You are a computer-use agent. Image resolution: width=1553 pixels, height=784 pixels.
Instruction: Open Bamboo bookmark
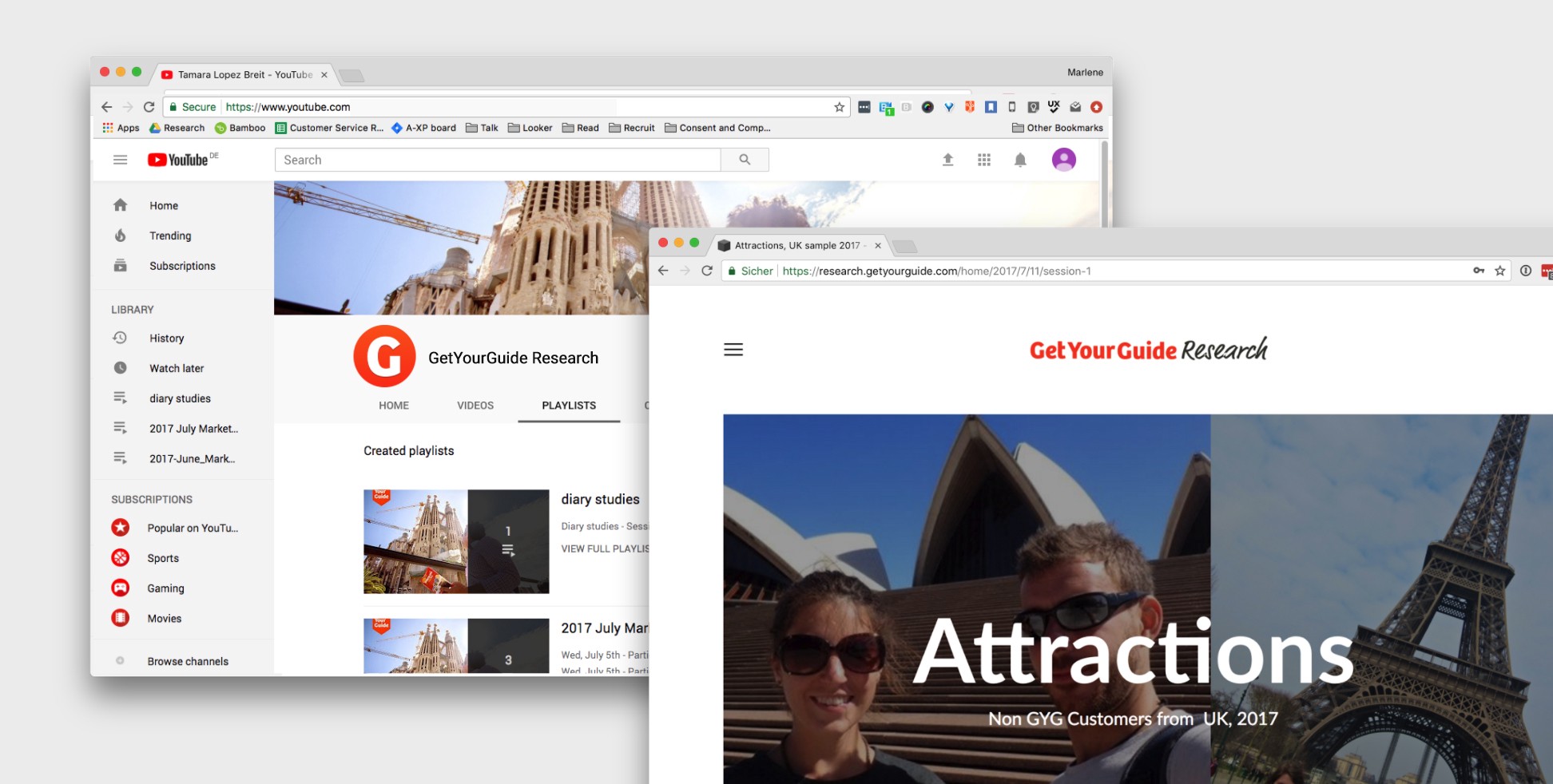[x=240, y=128]
